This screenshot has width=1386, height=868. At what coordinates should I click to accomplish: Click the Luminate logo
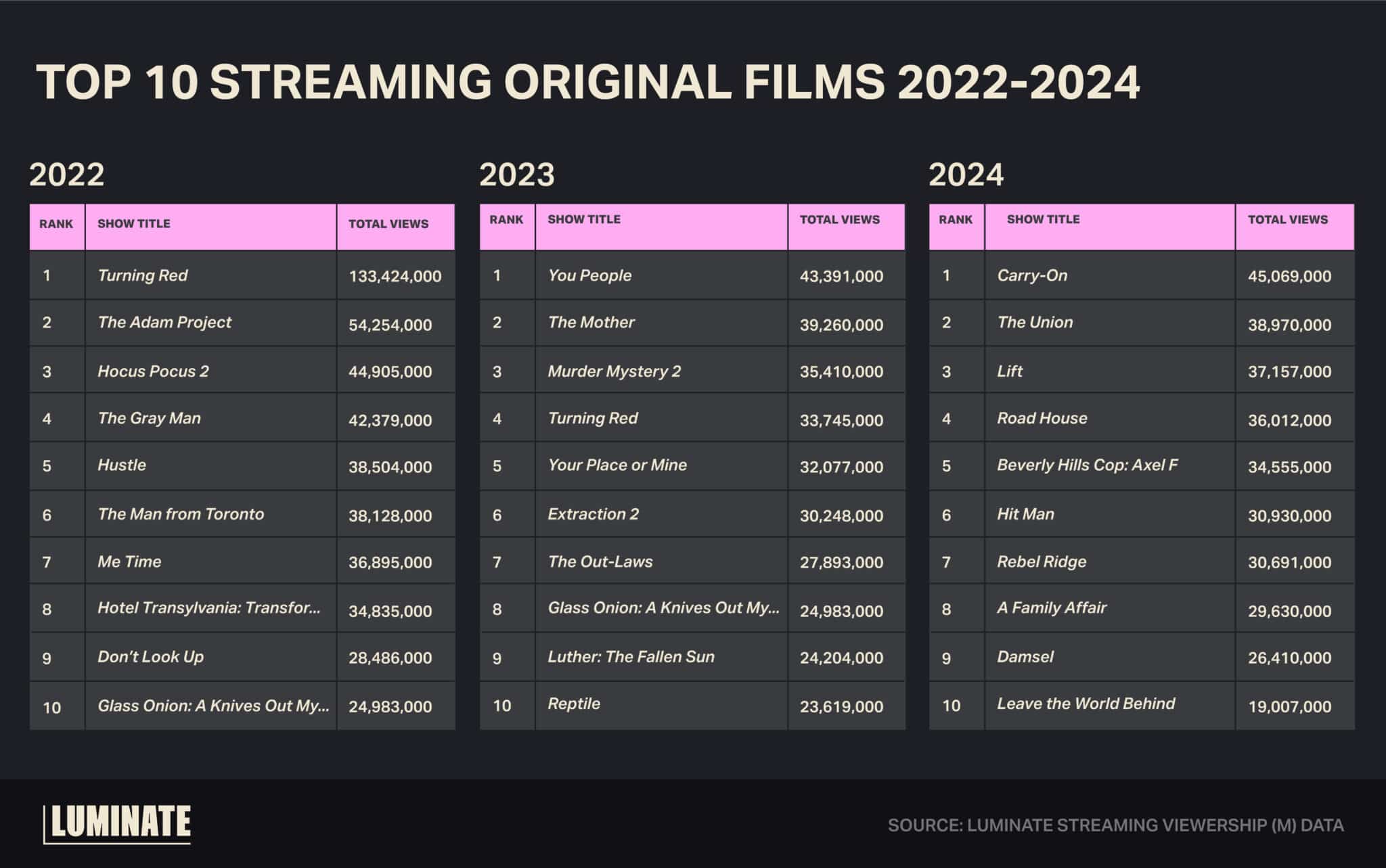coord(117,823)
